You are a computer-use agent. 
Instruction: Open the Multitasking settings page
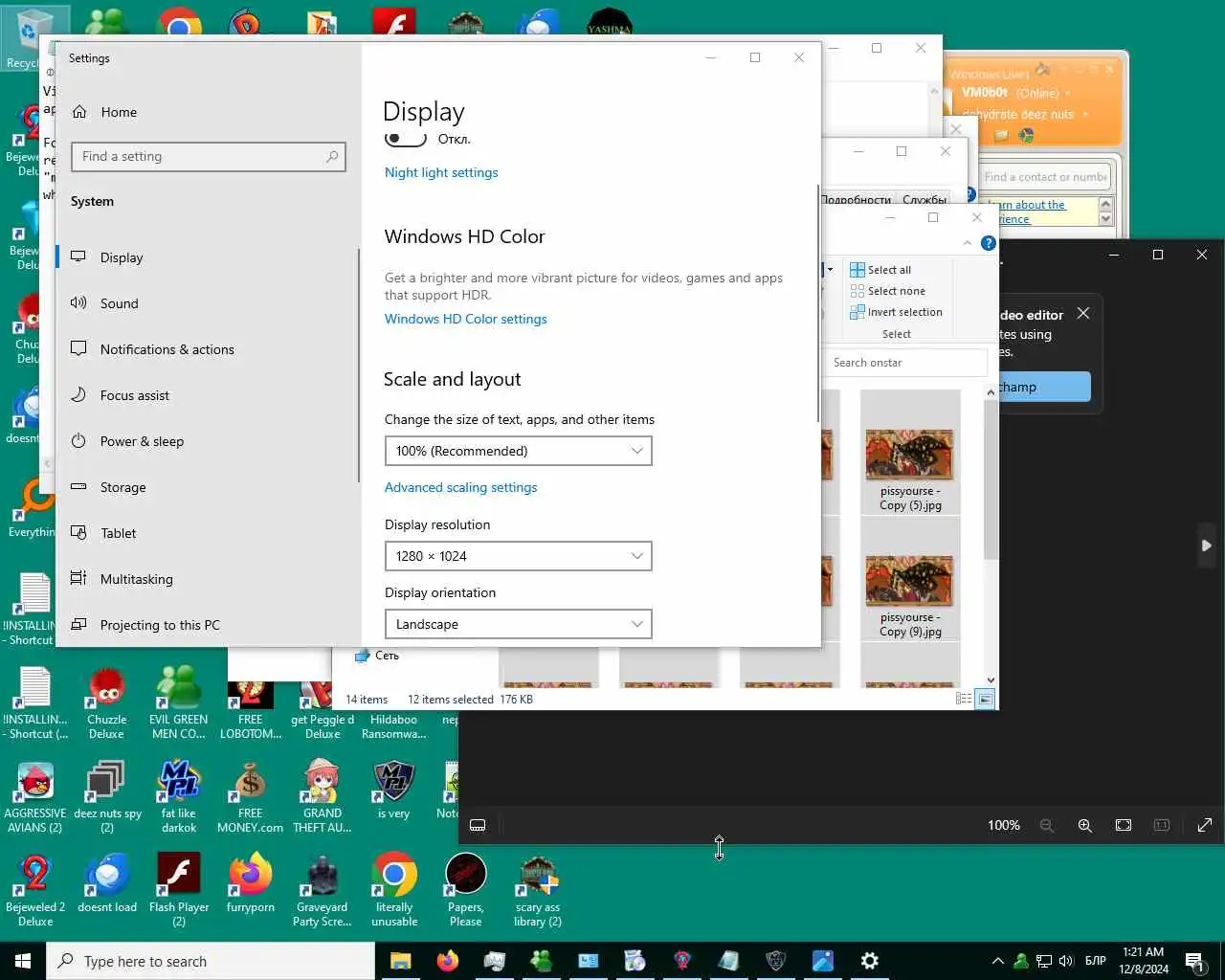(122, 579)
